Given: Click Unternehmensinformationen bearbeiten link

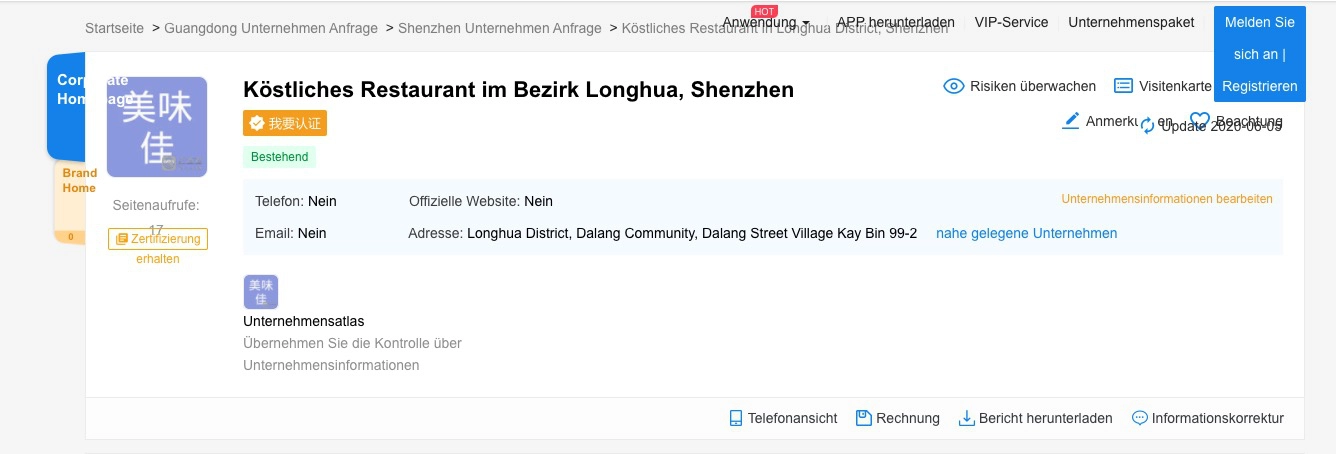Looking at the screenshot, I should point(1167,199).
